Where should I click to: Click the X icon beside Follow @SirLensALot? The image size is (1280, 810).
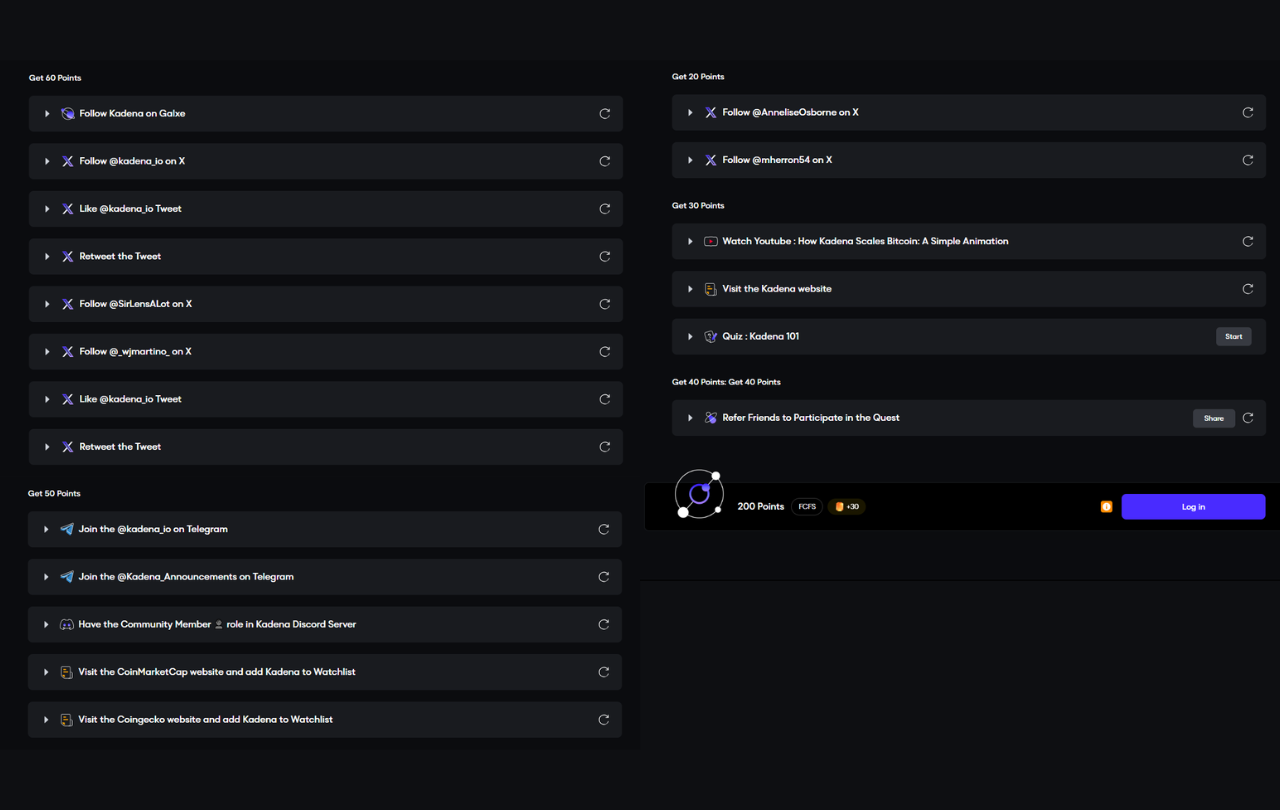(68, 304)
